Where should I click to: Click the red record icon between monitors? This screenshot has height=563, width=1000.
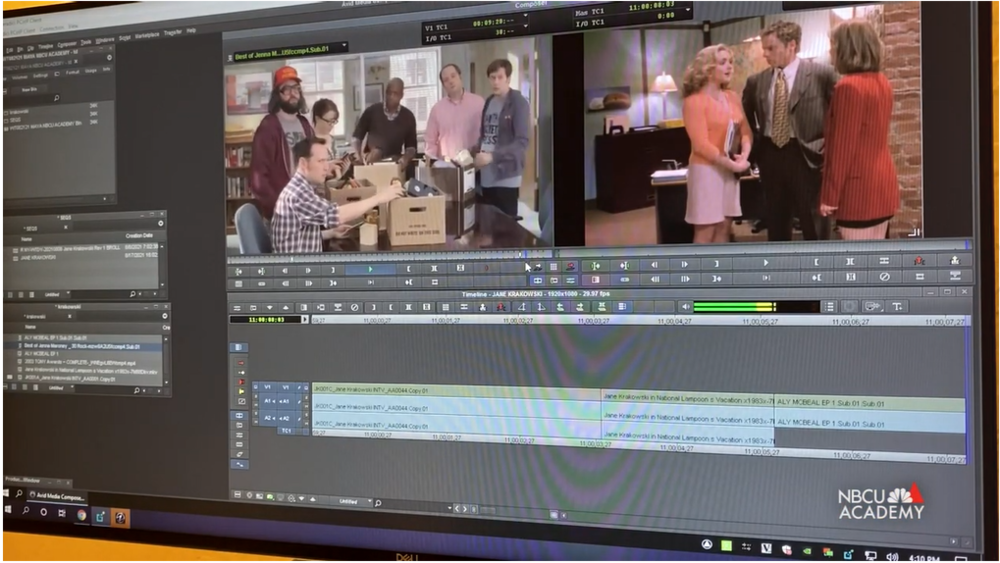[x=570, y=266]
